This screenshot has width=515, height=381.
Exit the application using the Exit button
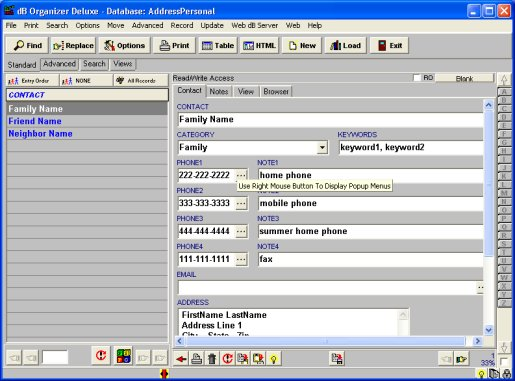[389, 45]
